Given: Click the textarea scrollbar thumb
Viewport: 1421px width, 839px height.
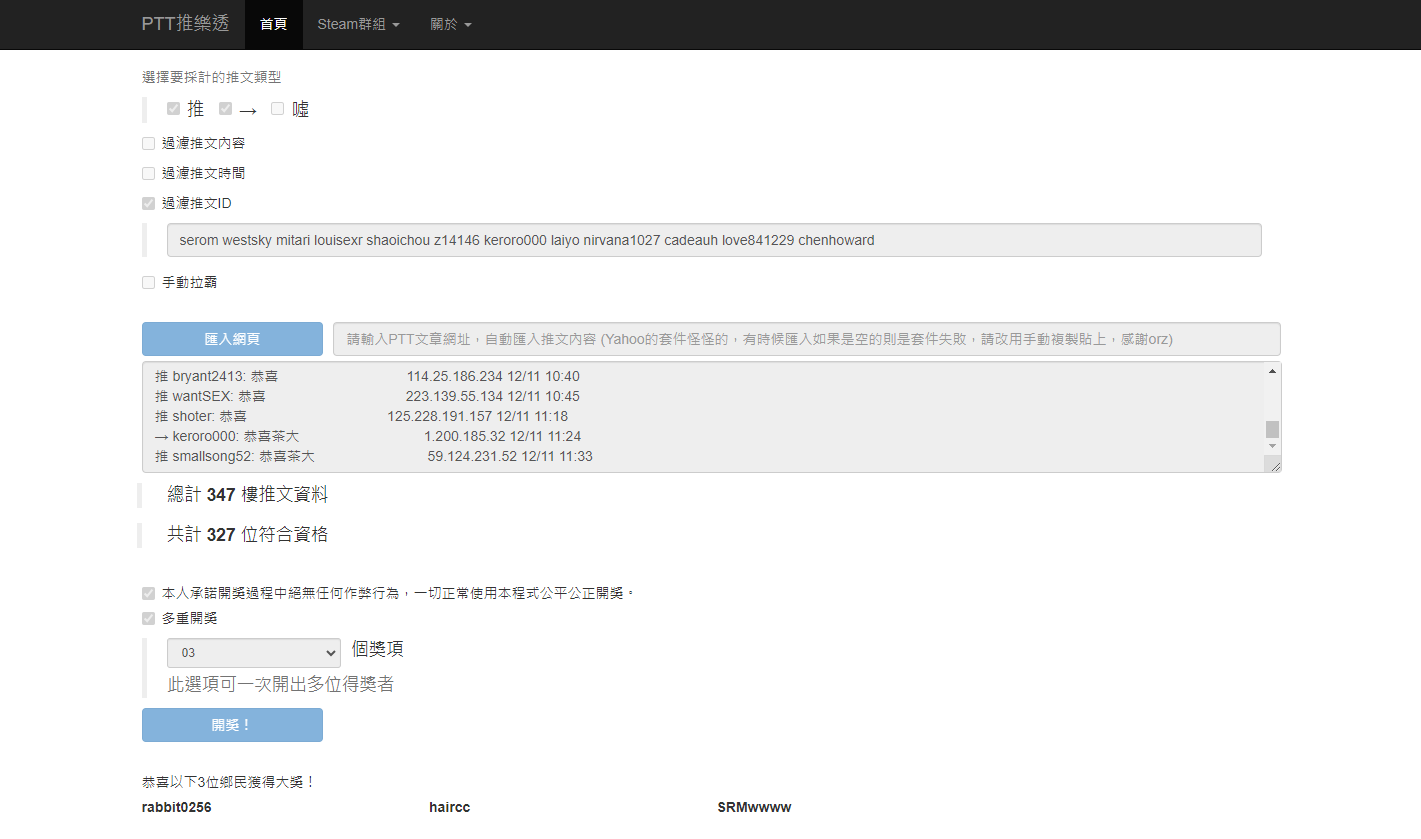Looking at the screenshot, I should [x=1273, y=429].
